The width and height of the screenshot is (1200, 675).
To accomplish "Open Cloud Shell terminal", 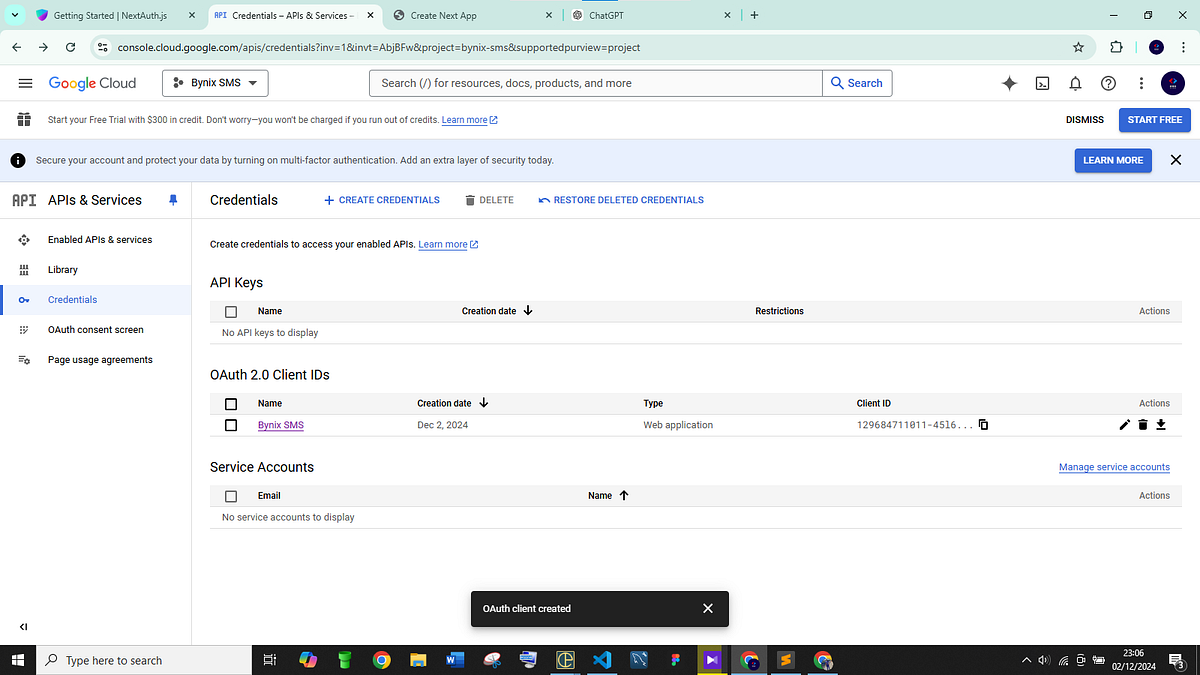I will [1042, 83].
